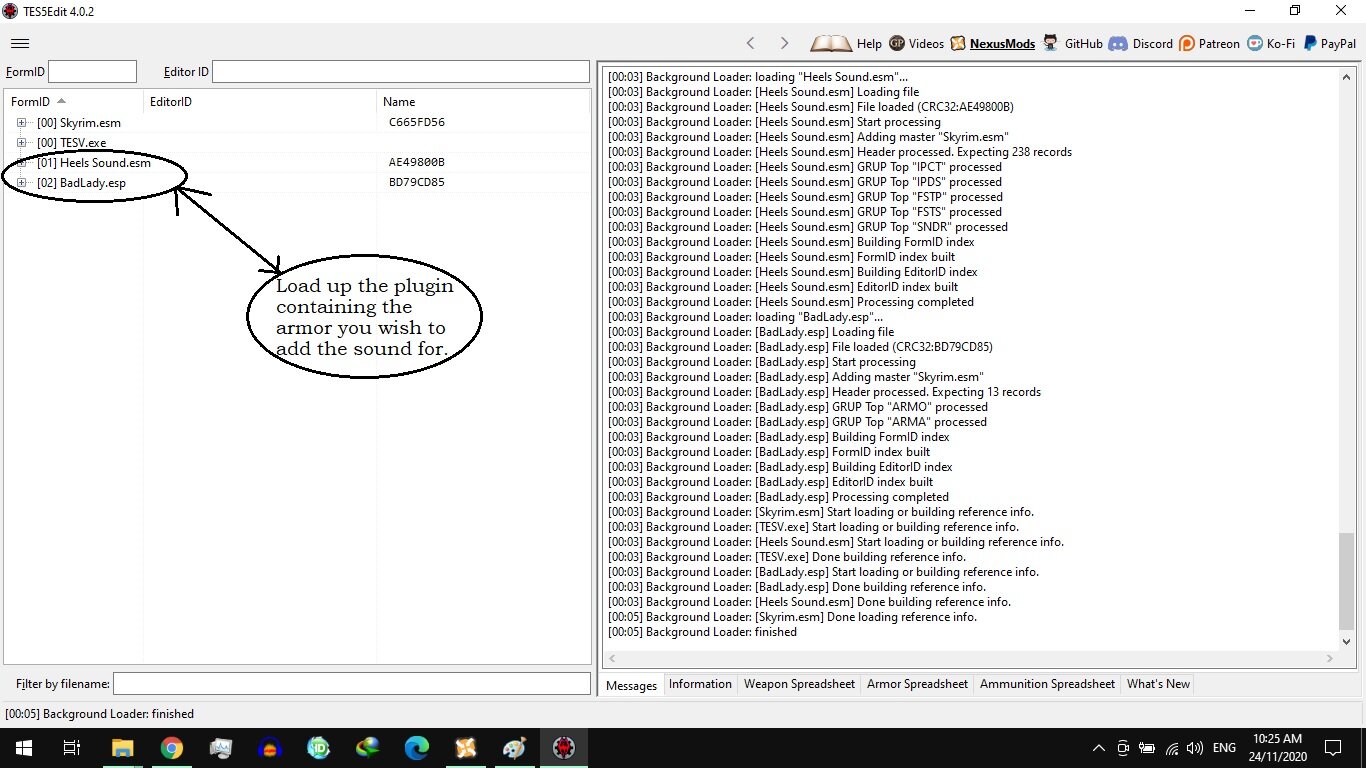The image size is (1366, 768).
Task: Expand the BadLady.esp node
Action: click(22, 182)
